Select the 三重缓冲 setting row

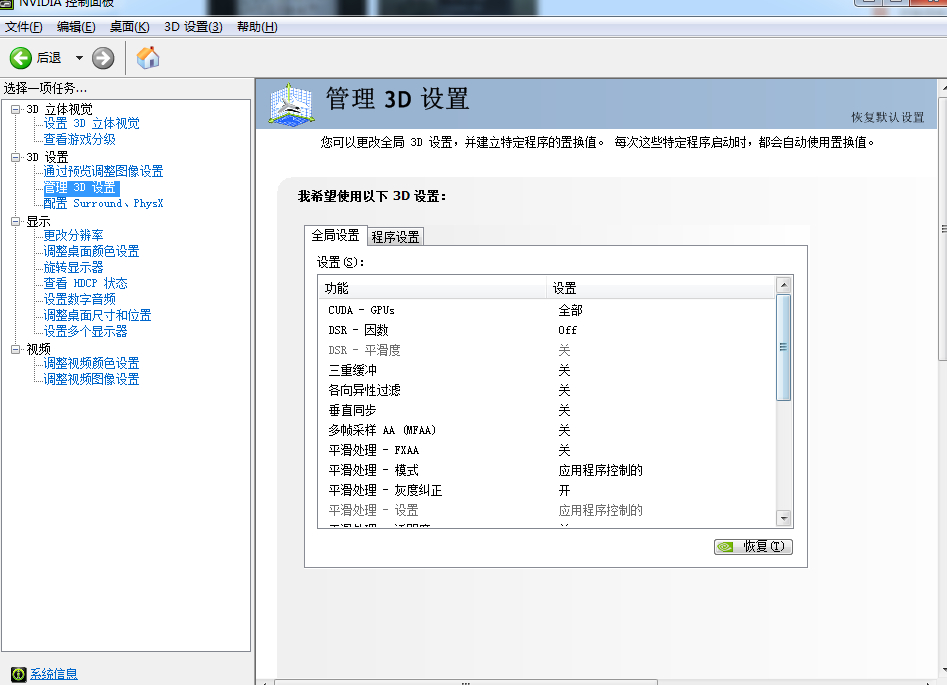tap(547, 370)
